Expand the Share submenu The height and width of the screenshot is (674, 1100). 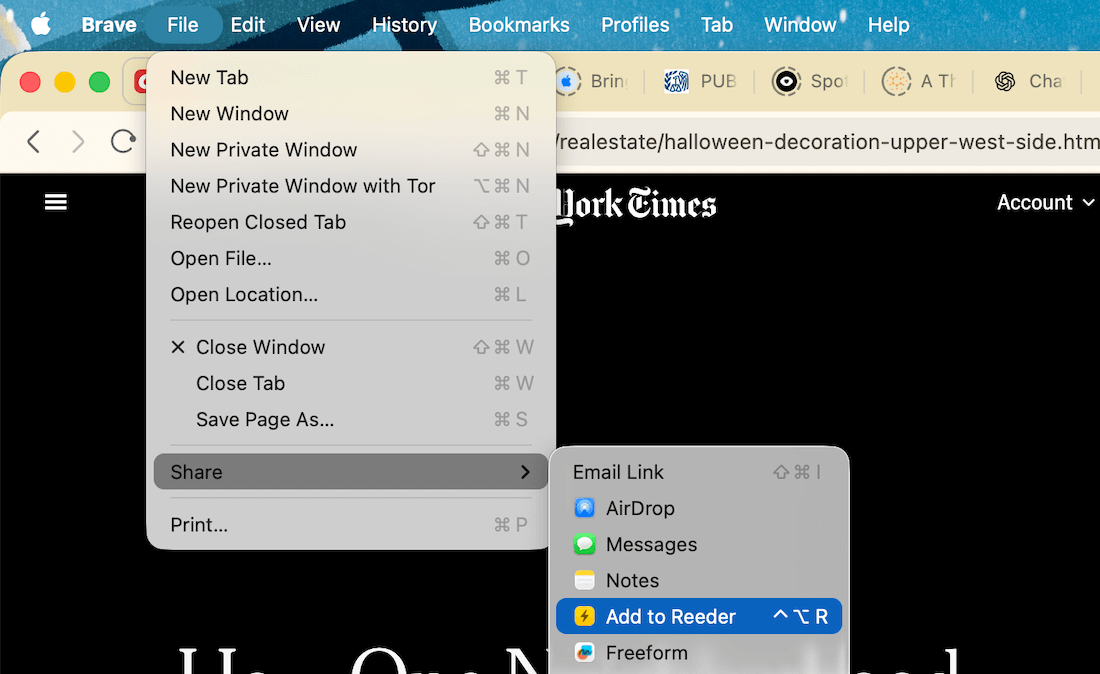click(x=350, y=472)
